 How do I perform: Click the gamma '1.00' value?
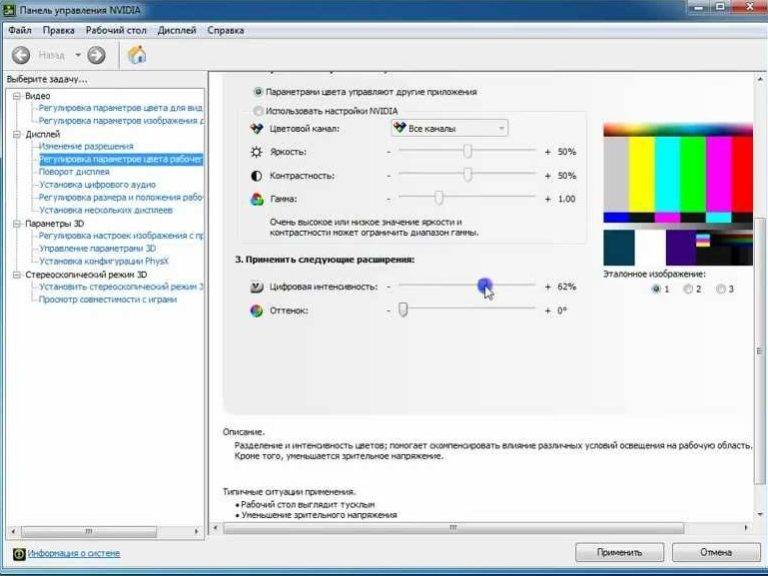[x=567, y=199]
